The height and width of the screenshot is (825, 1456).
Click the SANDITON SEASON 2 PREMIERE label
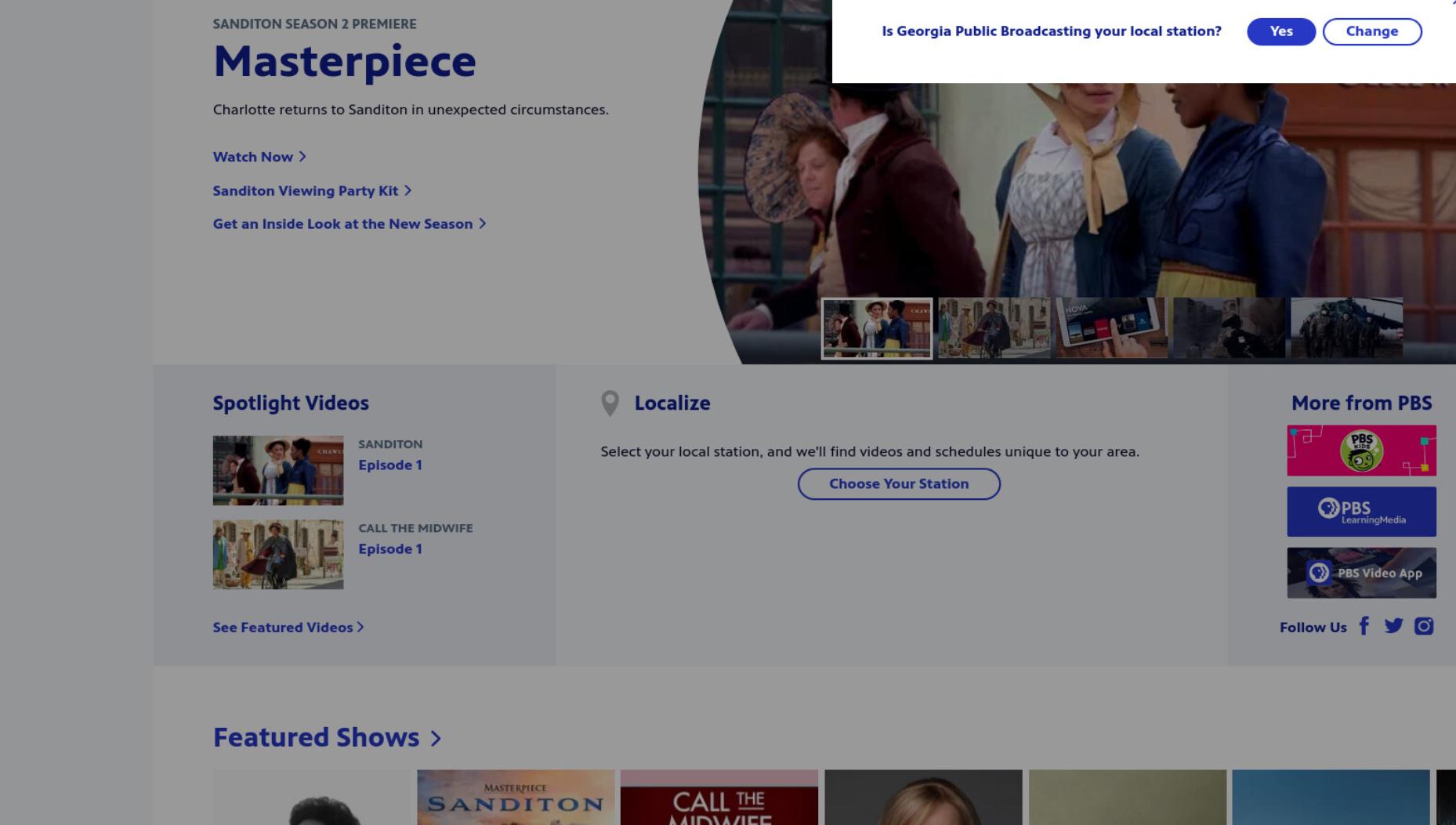[x=315, y=24]
